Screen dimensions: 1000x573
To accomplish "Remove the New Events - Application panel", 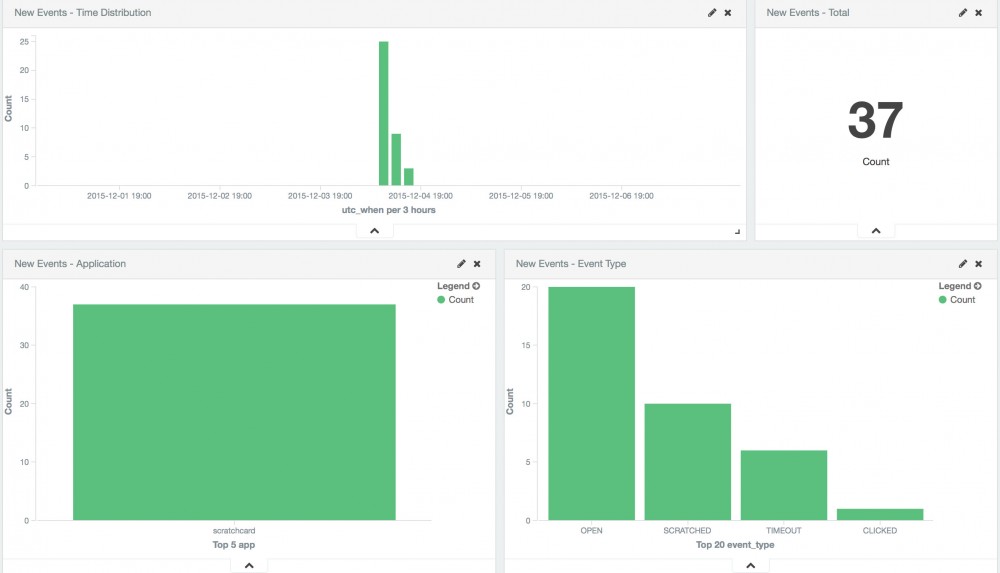I will 477,264.
